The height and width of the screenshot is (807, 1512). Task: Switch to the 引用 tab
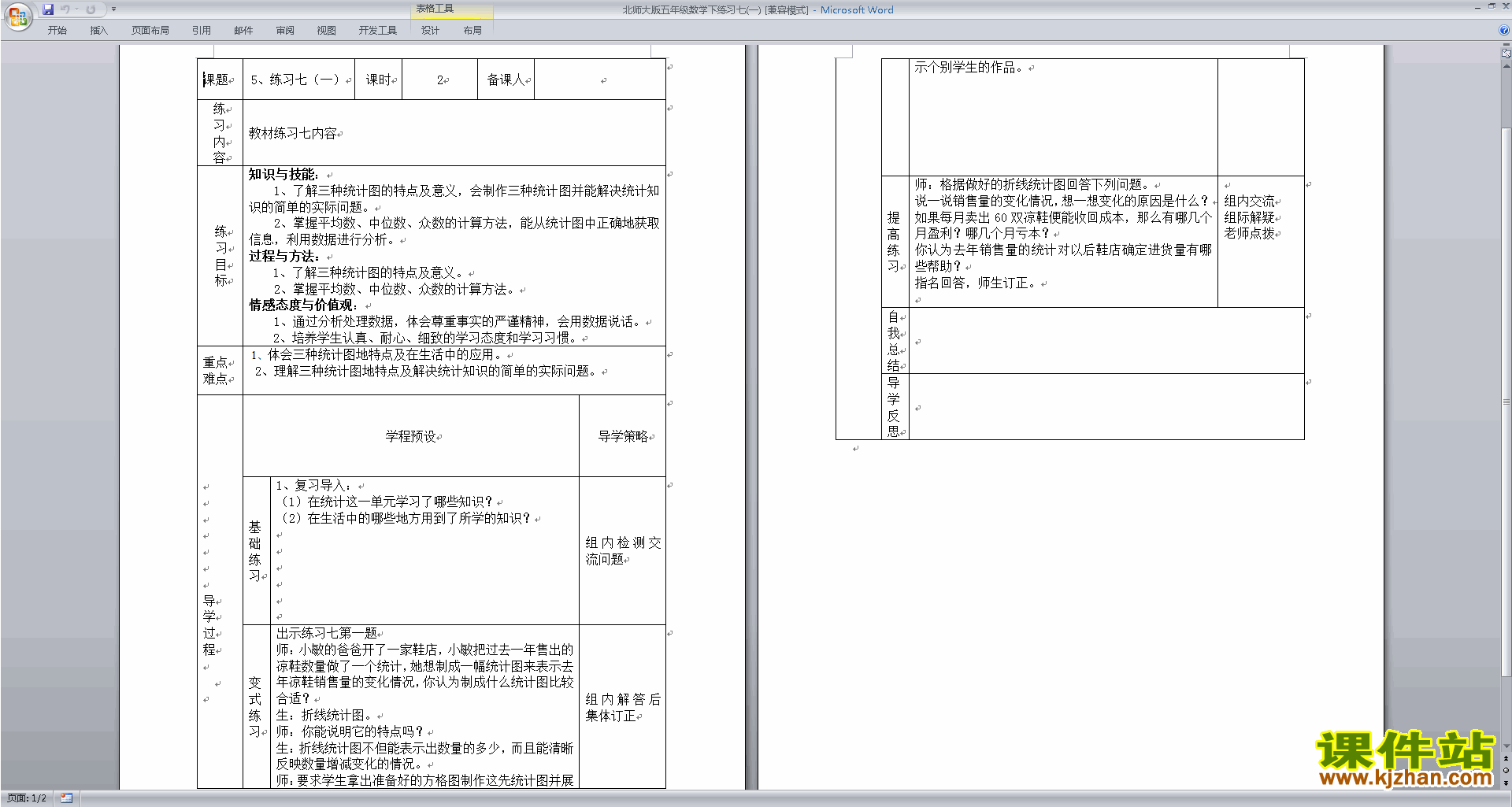(x=202, y=31)
